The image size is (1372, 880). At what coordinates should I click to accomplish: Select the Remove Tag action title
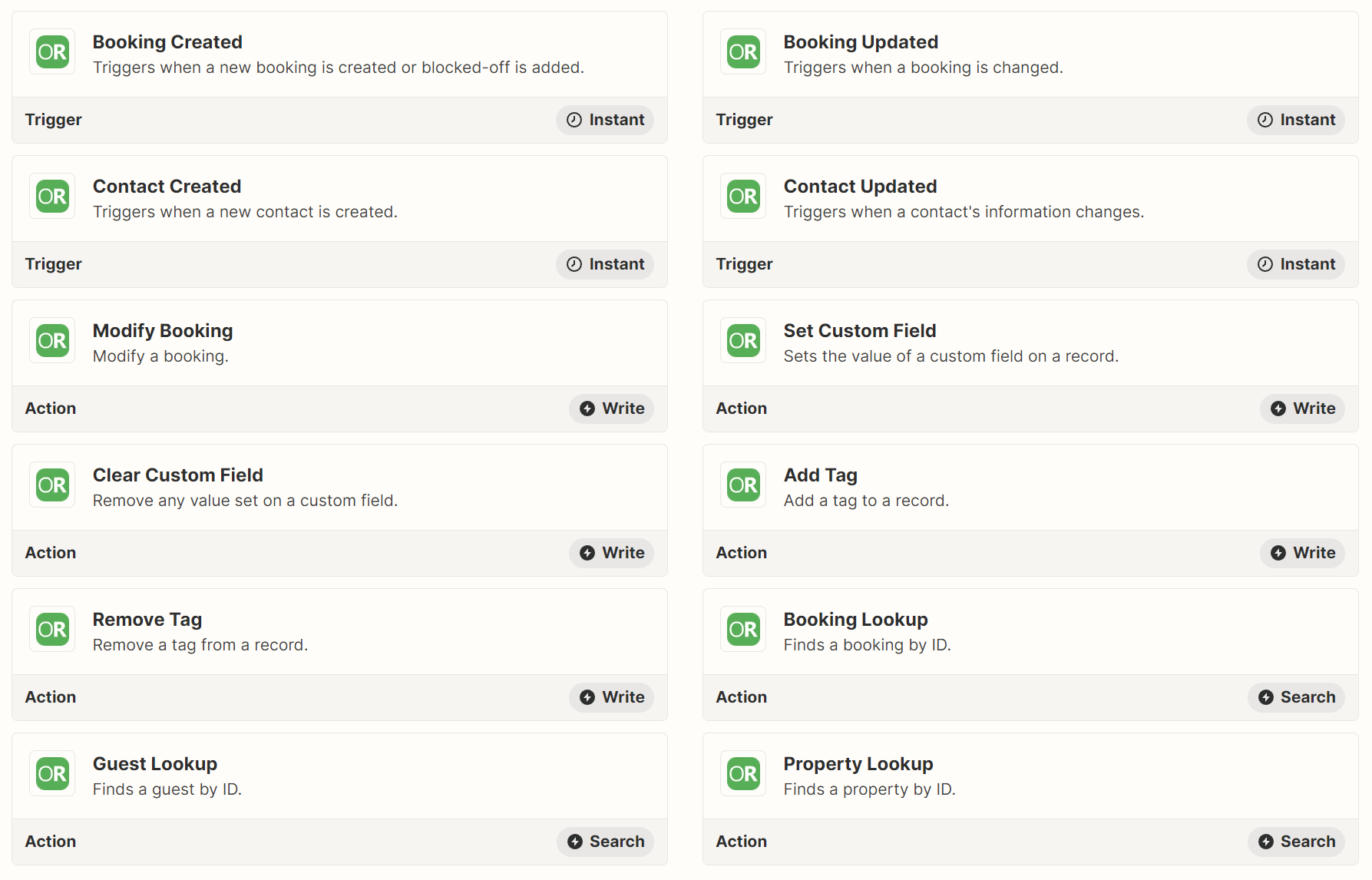tap(147, 620)
